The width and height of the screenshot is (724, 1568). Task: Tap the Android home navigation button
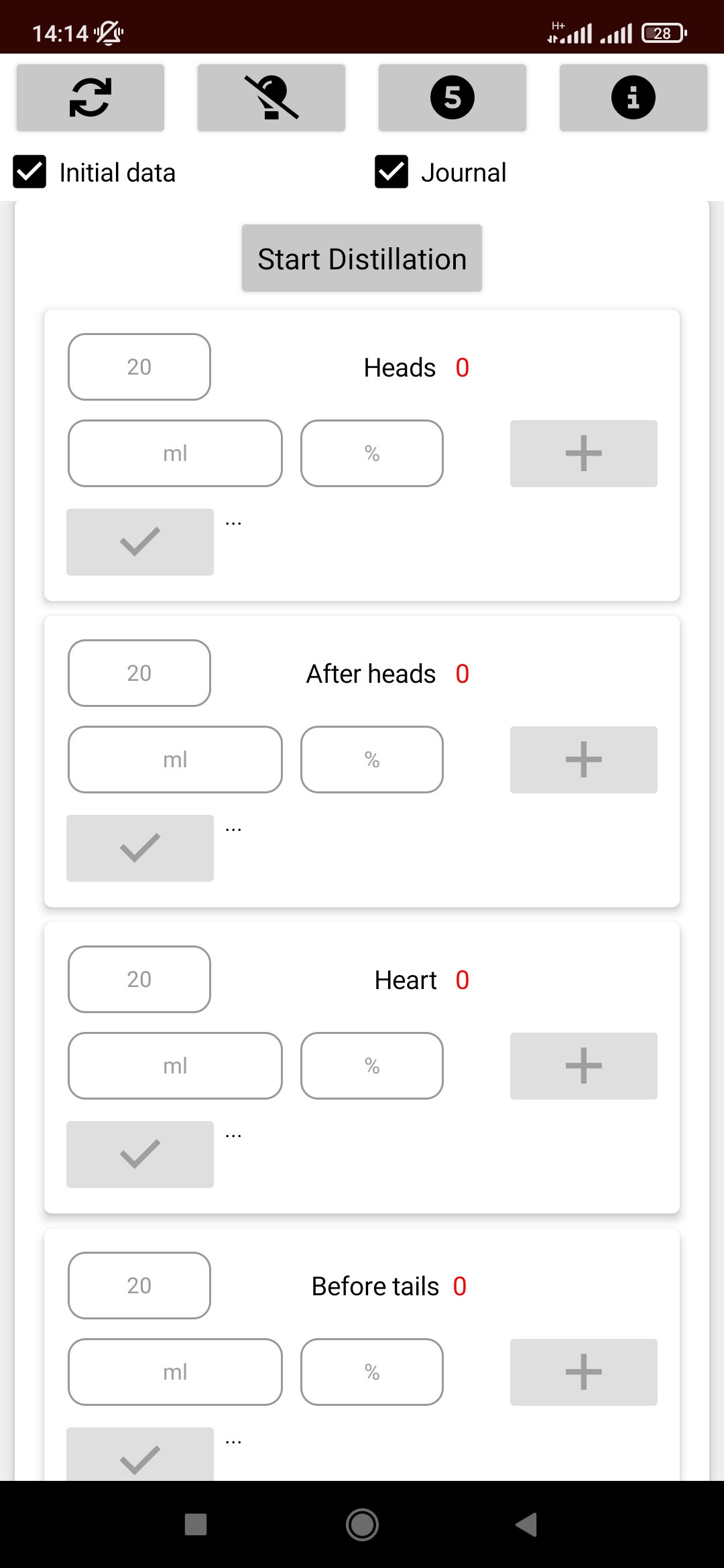362,1524
